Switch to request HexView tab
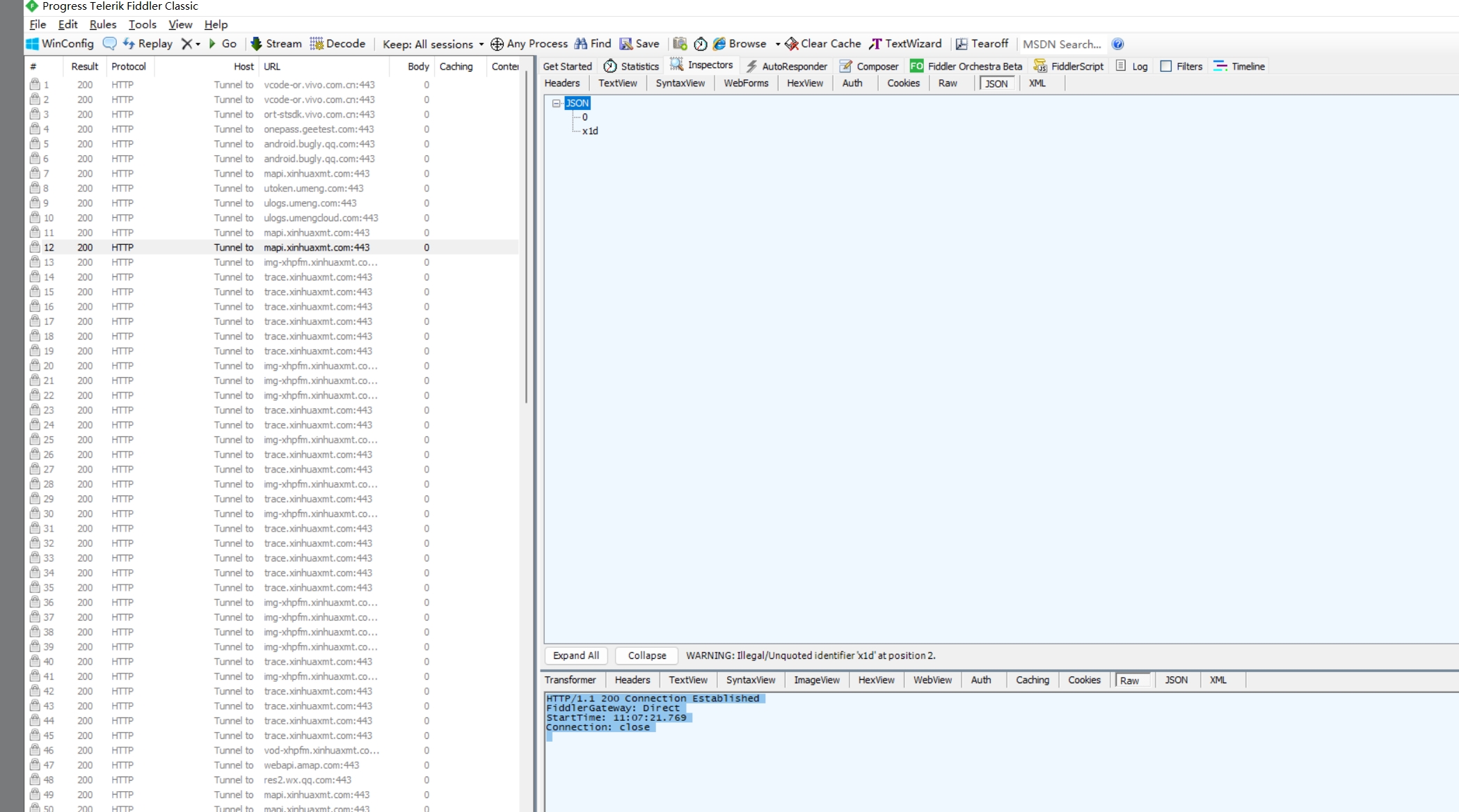This screenshot has height=812, width=1459. 805,83
